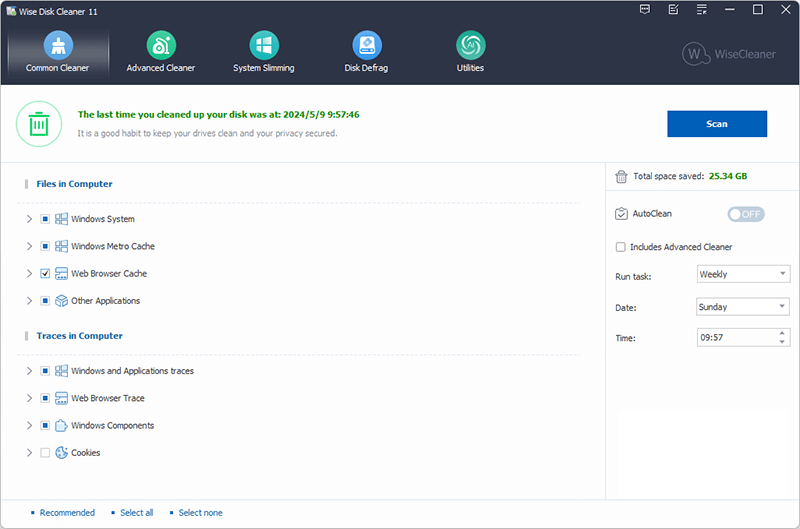The image size is (800, 529).
Task: Tick the Cookies checkbox
Action: coord(45,453)
